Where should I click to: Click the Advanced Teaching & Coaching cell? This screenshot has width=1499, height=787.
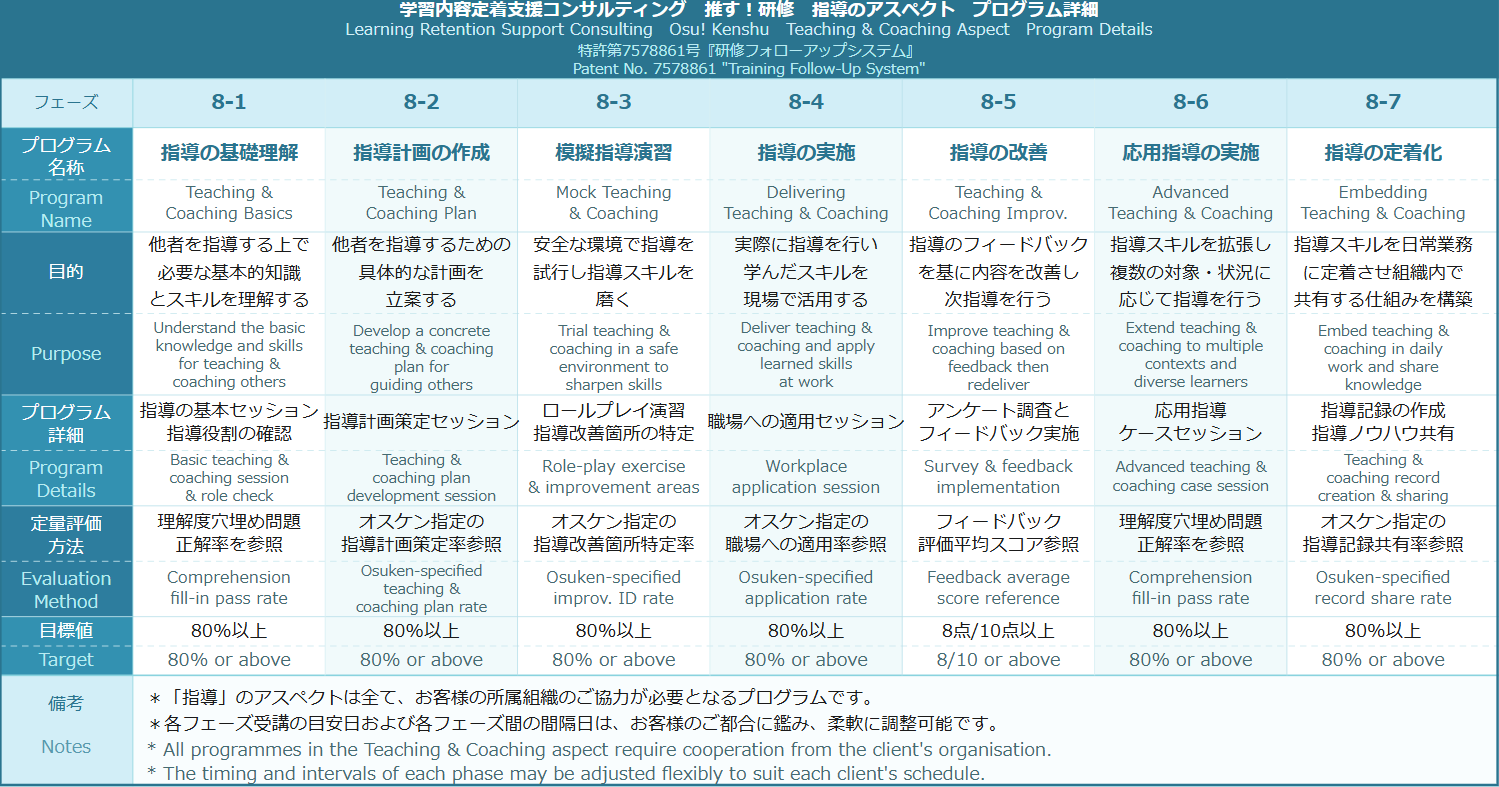point(1190,203)
